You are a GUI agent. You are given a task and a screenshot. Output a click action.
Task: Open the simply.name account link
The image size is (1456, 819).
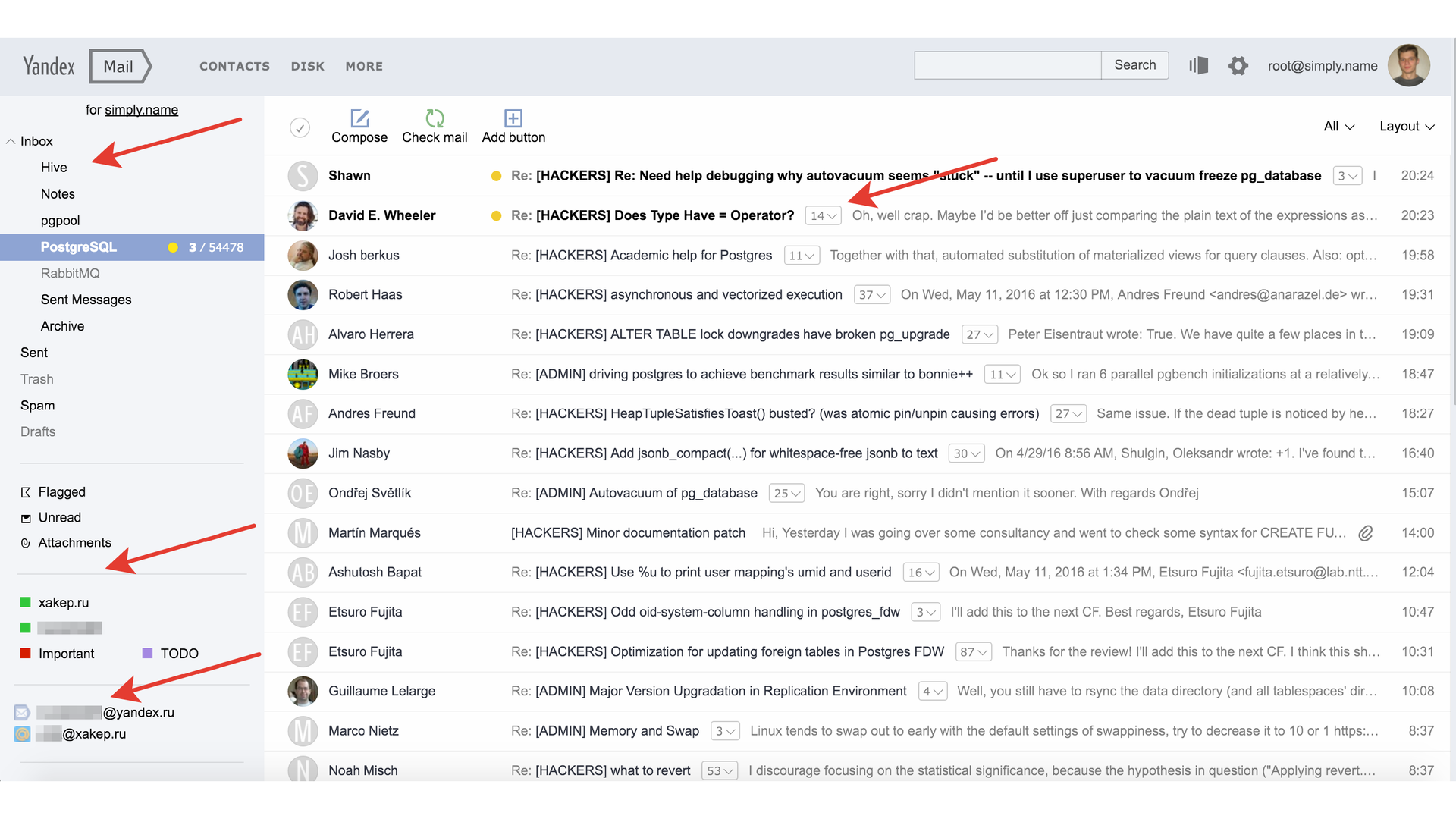(x=142, y=109)
